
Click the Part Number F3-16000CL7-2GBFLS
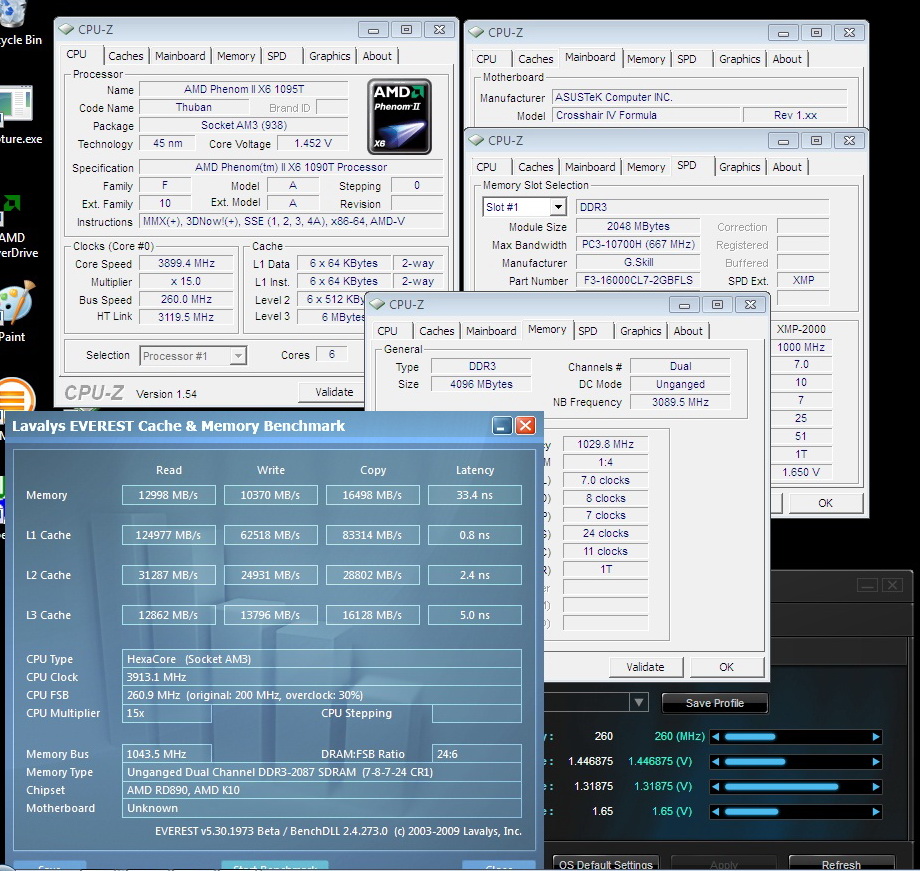638,281
